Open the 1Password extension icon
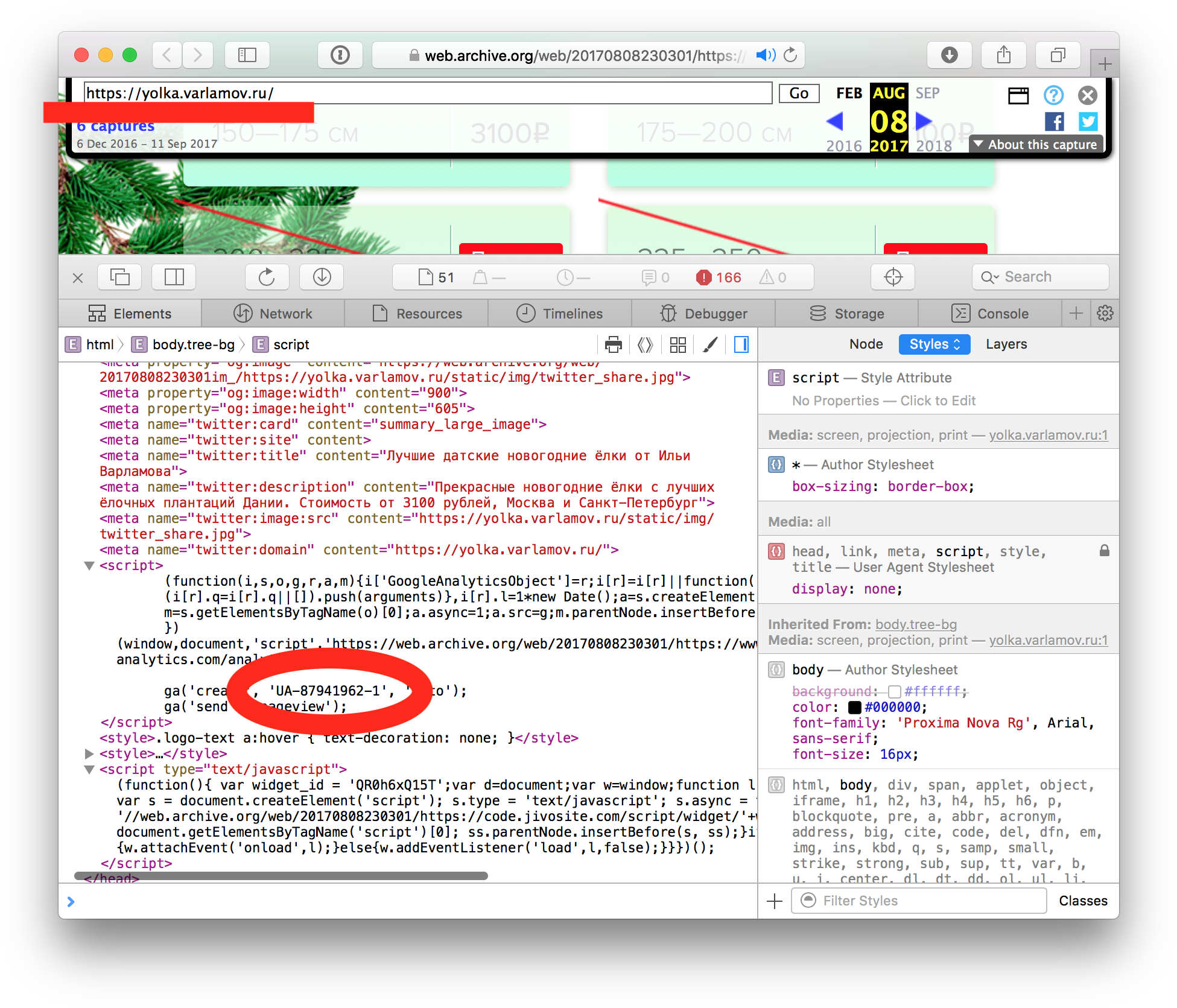1177x1008 pixels. 340,55
